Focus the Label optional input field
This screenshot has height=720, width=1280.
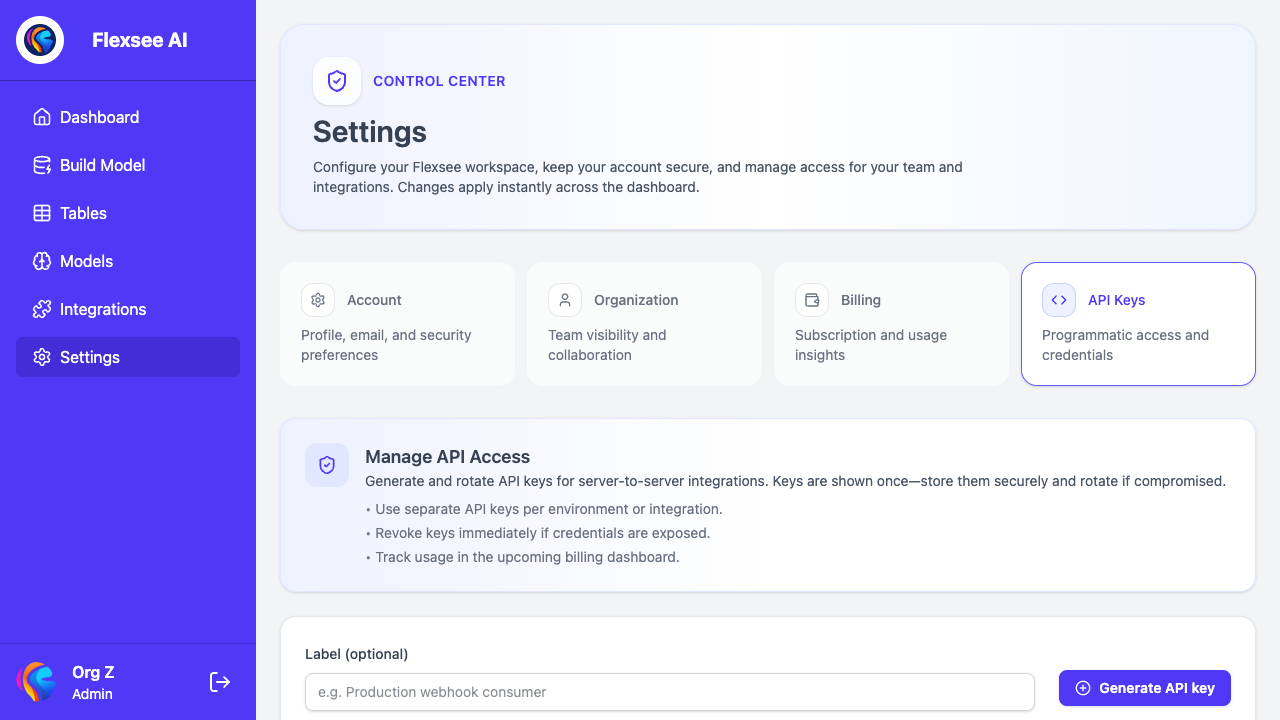pos(669,692)
